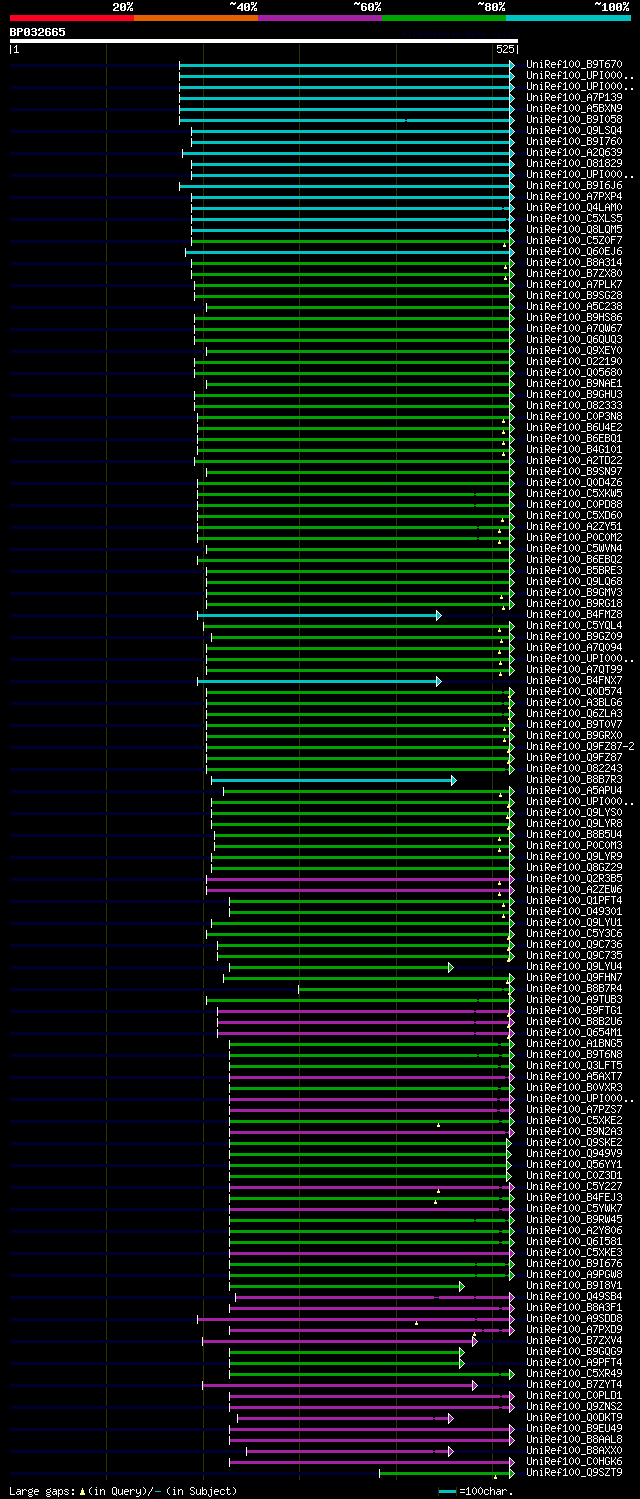Viewport: 640px width, 1499px height.
Task: Select the UniRef100_C5WVN4 label
Action: pyautogui.click(x=575, y=549)
